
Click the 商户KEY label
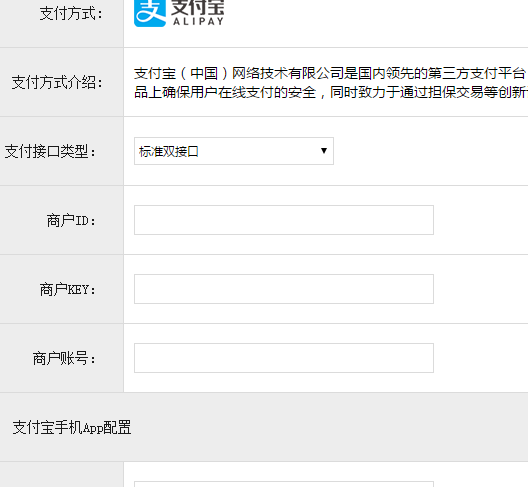68,290
